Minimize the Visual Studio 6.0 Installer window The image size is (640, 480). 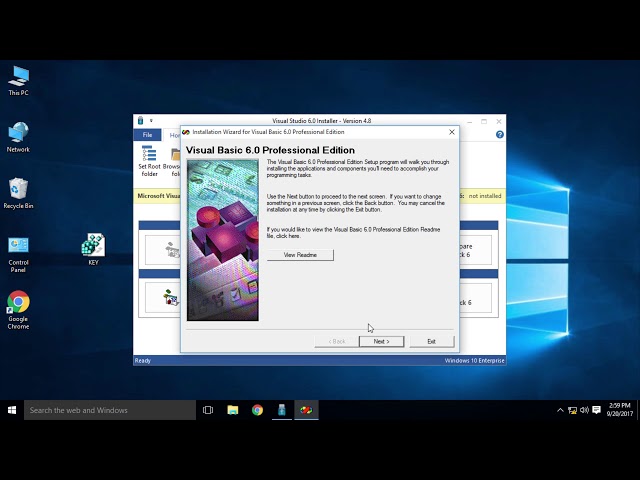pos(469,121)
